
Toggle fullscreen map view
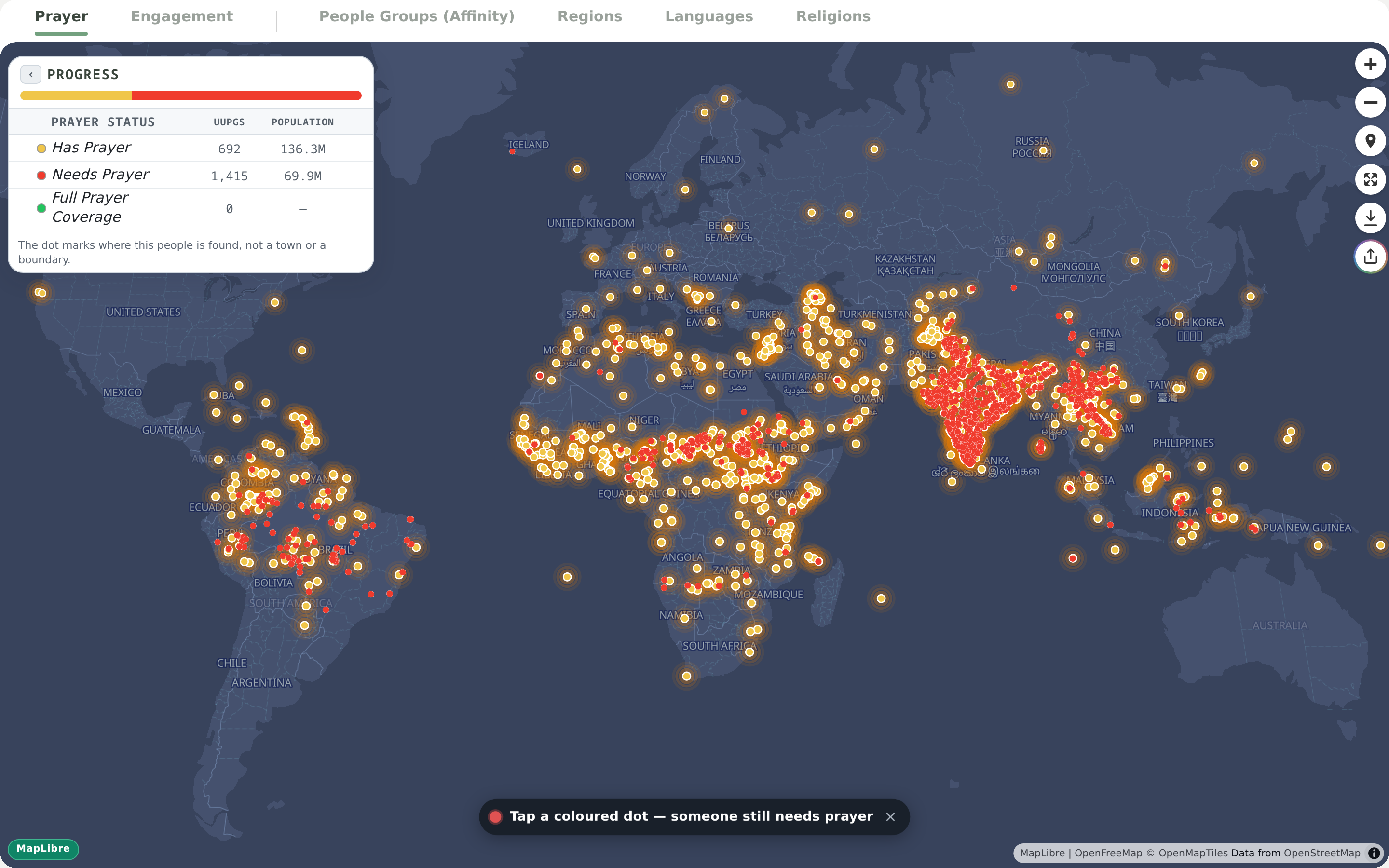click(x=1370, y=180)
